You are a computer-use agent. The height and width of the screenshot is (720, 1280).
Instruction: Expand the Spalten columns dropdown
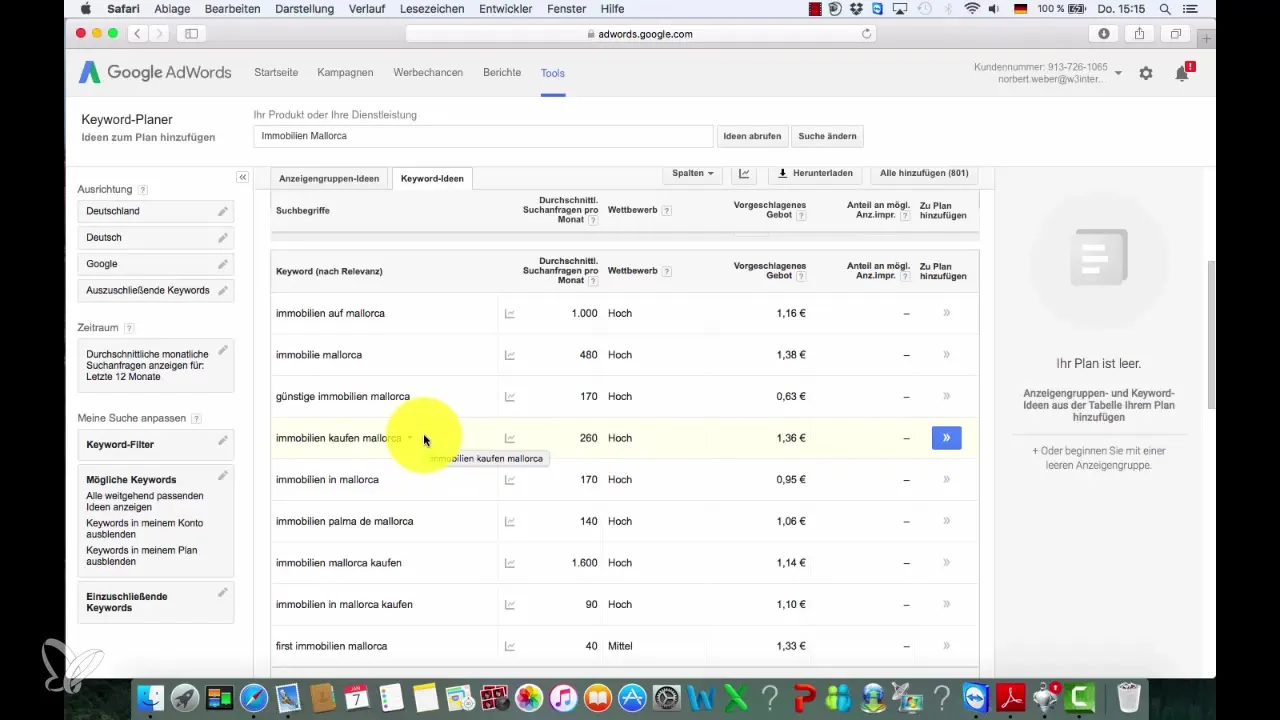(x=693, y=173)
